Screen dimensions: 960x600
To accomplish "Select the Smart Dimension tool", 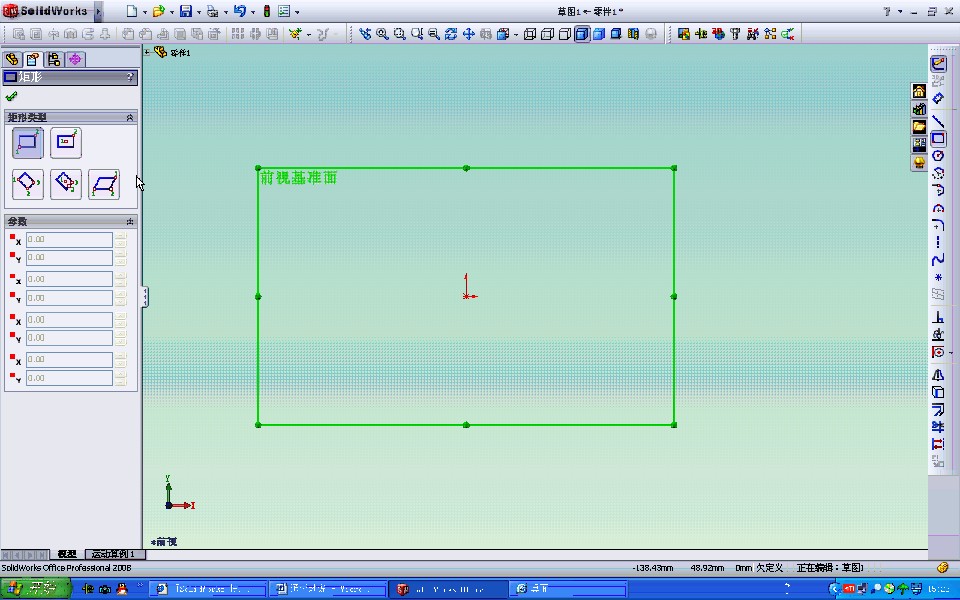I will [938, 98].
